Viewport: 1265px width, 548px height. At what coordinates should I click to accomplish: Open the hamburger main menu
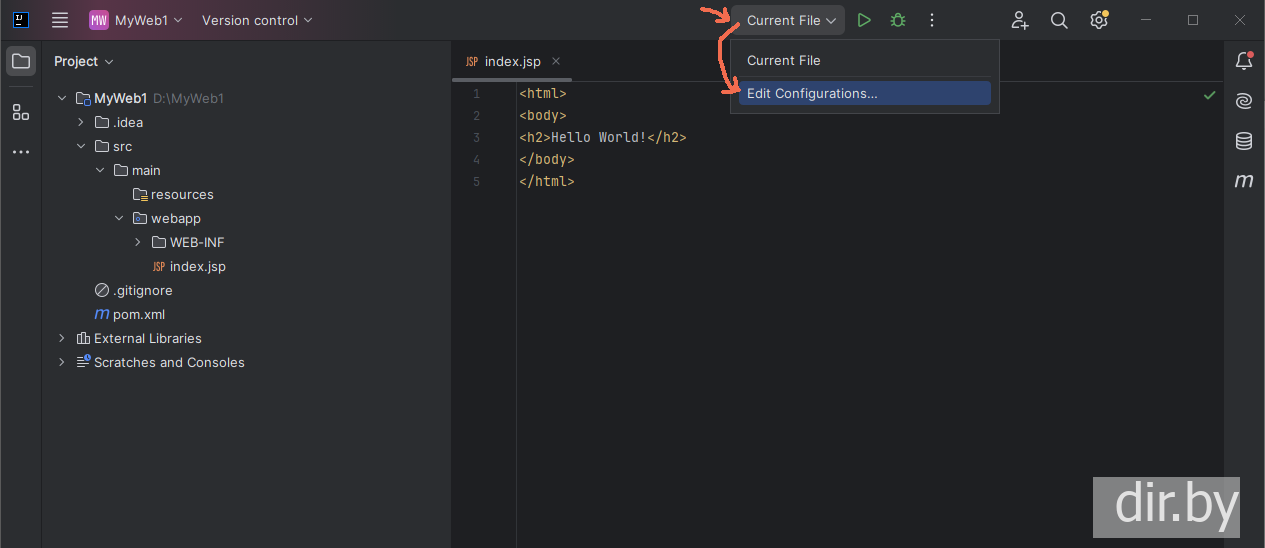pyautogui.click(x=60, y=20)
